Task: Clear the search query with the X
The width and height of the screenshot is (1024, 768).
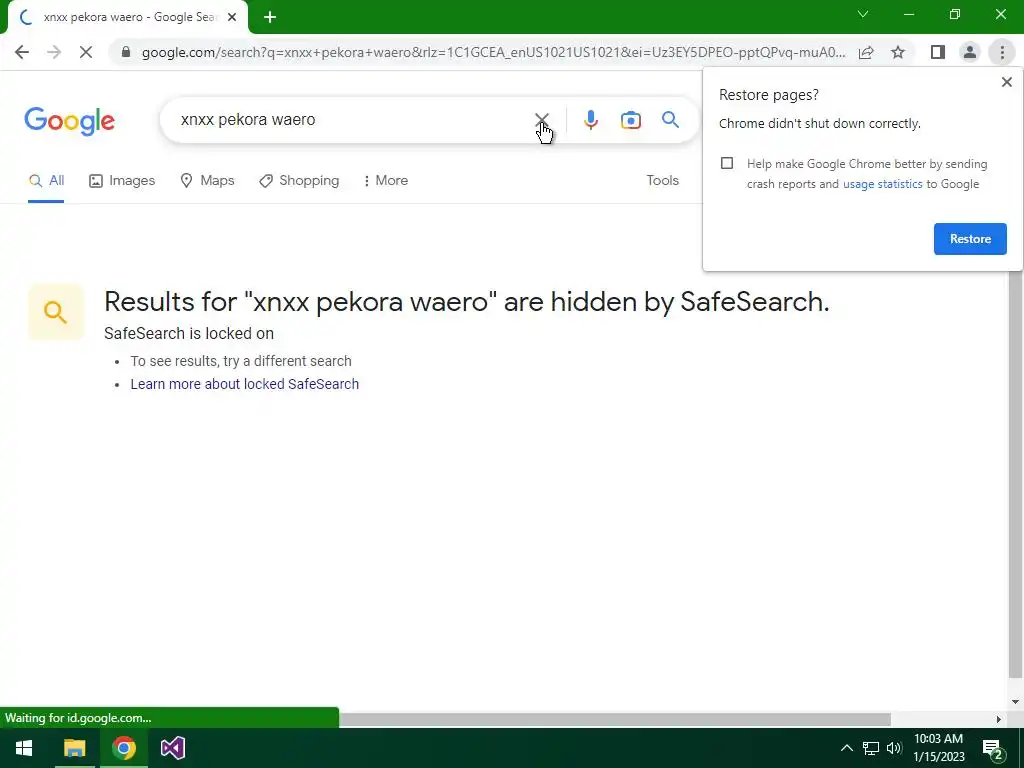Action: (x=542, y=120)
